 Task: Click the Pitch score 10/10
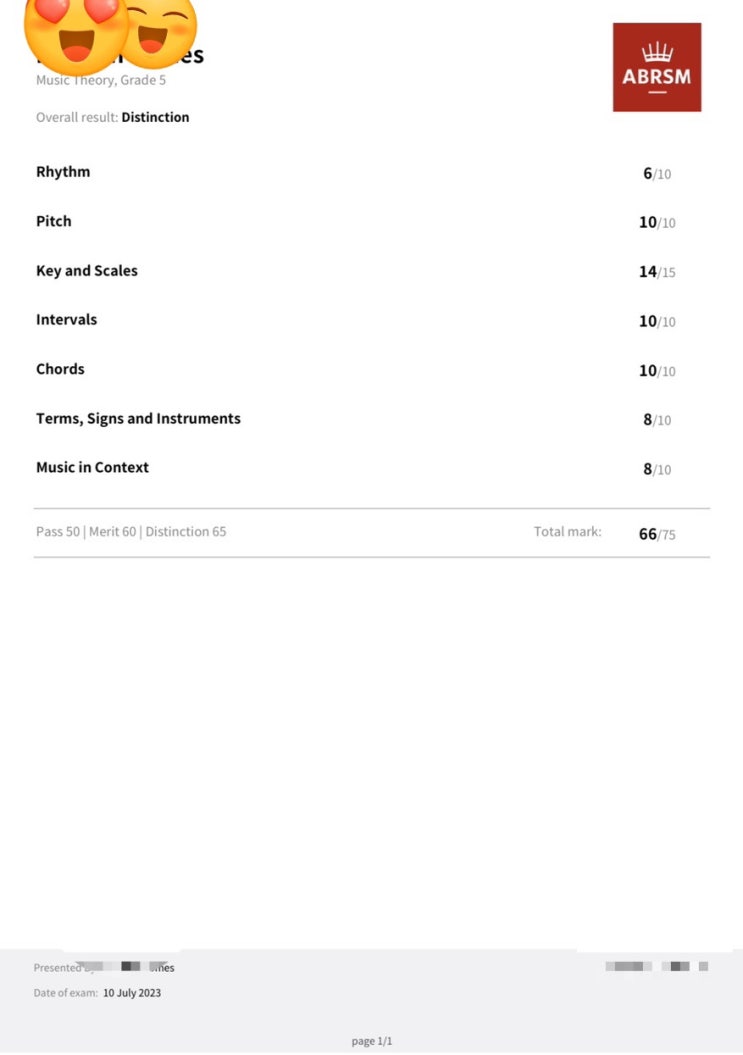click(657, 223)
